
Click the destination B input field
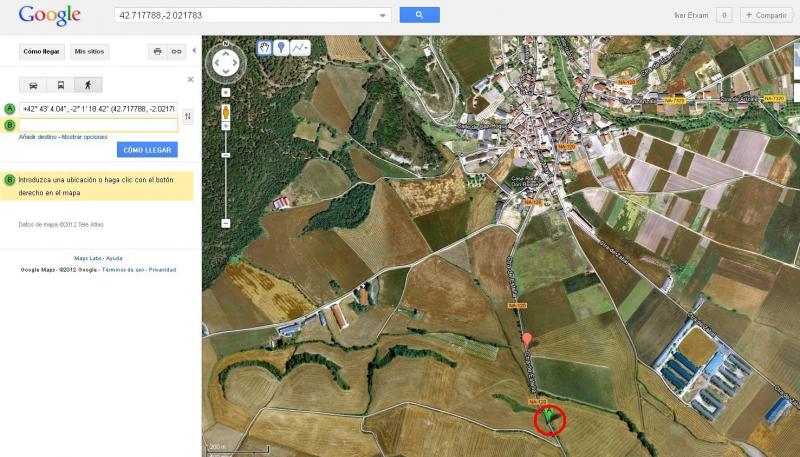98,125
